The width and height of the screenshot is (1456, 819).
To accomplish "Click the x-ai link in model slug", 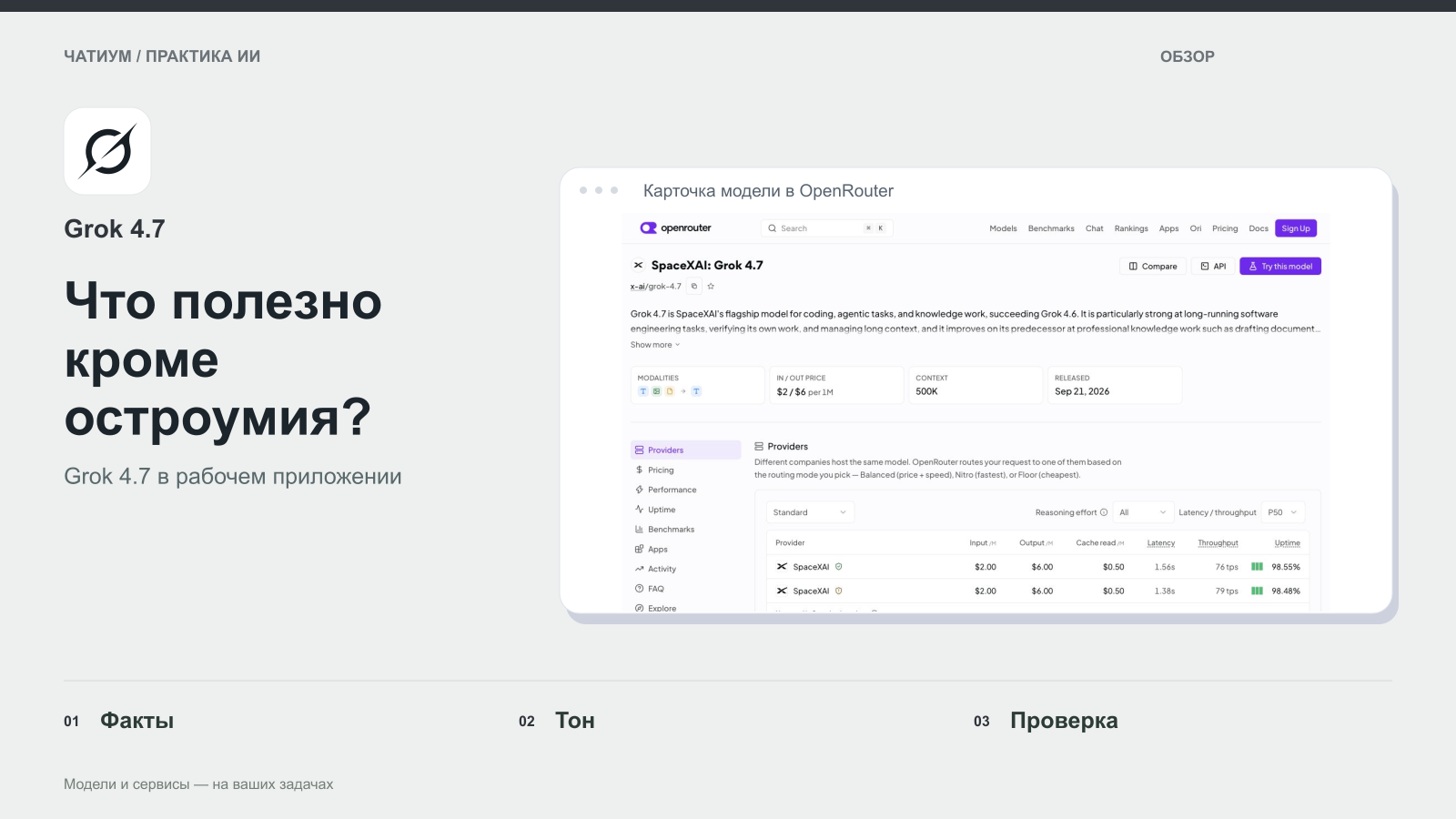I will (638, 286).
